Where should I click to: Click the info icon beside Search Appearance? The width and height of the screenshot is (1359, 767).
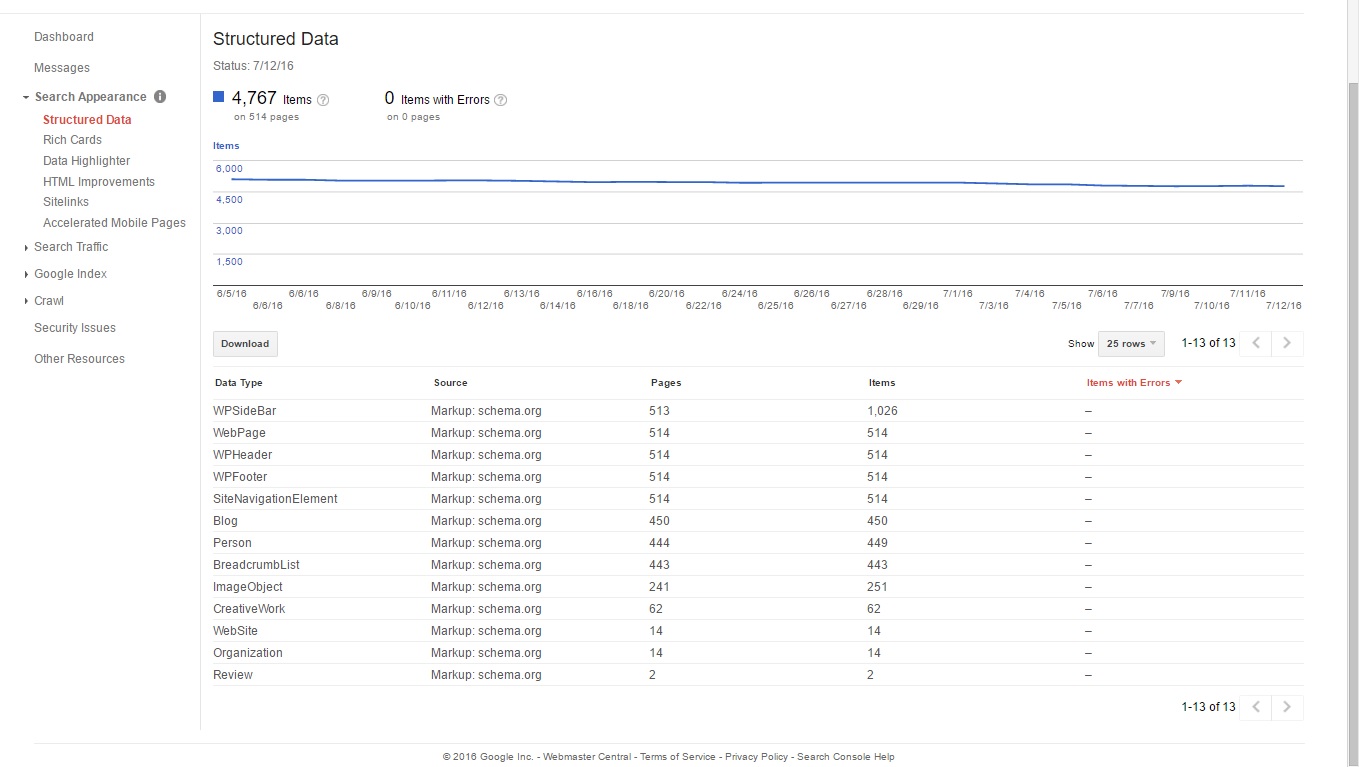[x=160, y=97]
